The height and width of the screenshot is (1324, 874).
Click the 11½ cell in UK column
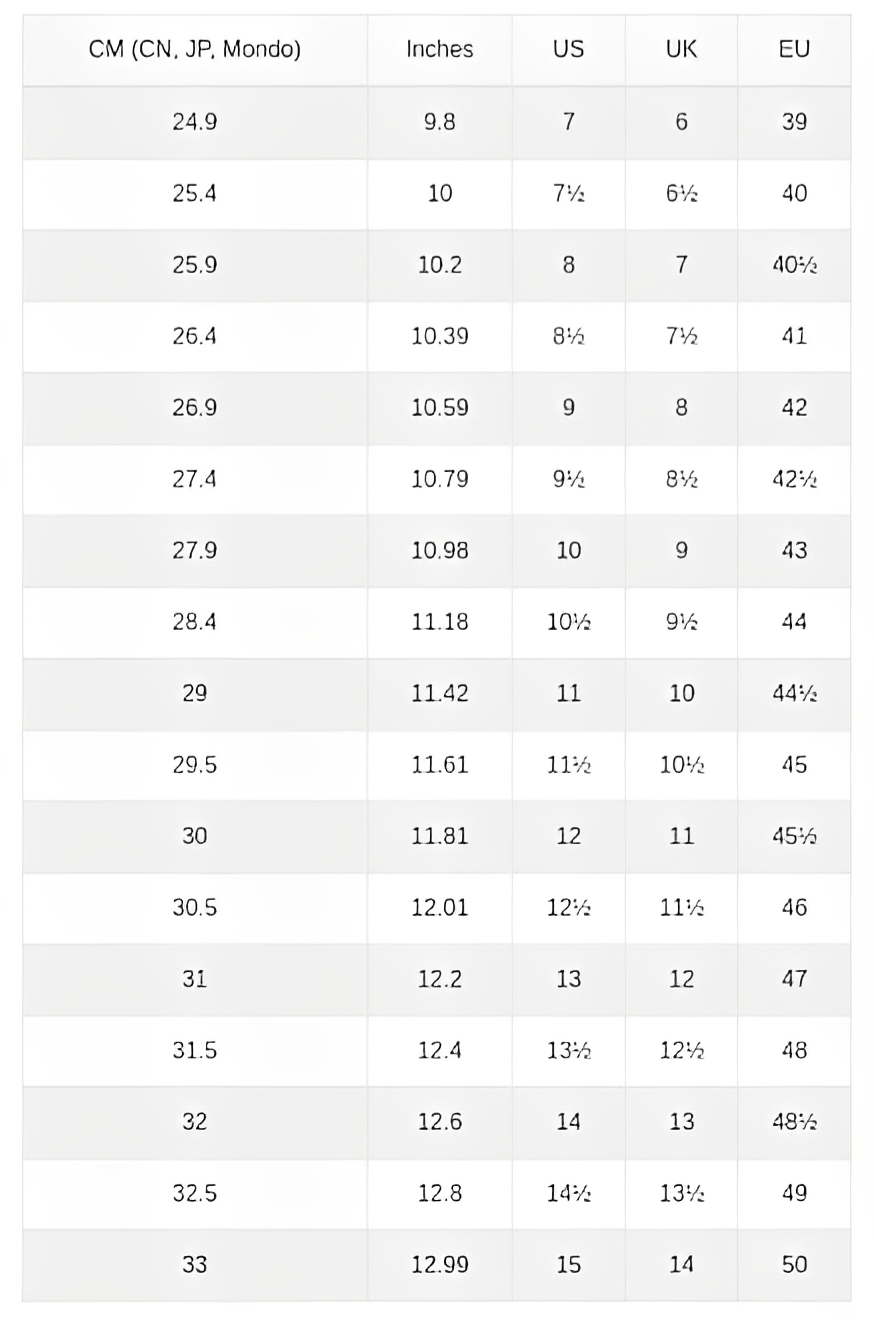[681, 908]
